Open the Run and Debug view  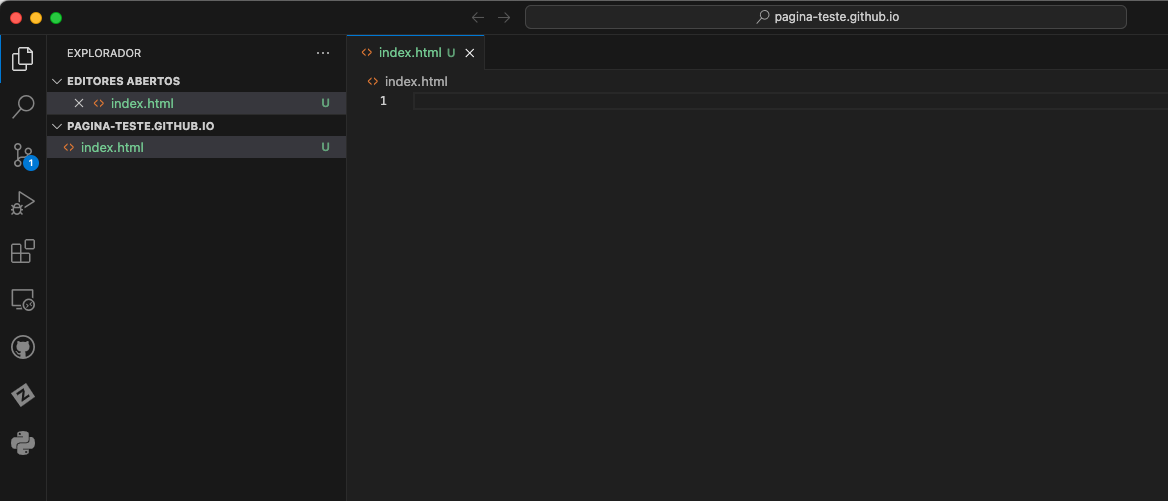(22, 203)
